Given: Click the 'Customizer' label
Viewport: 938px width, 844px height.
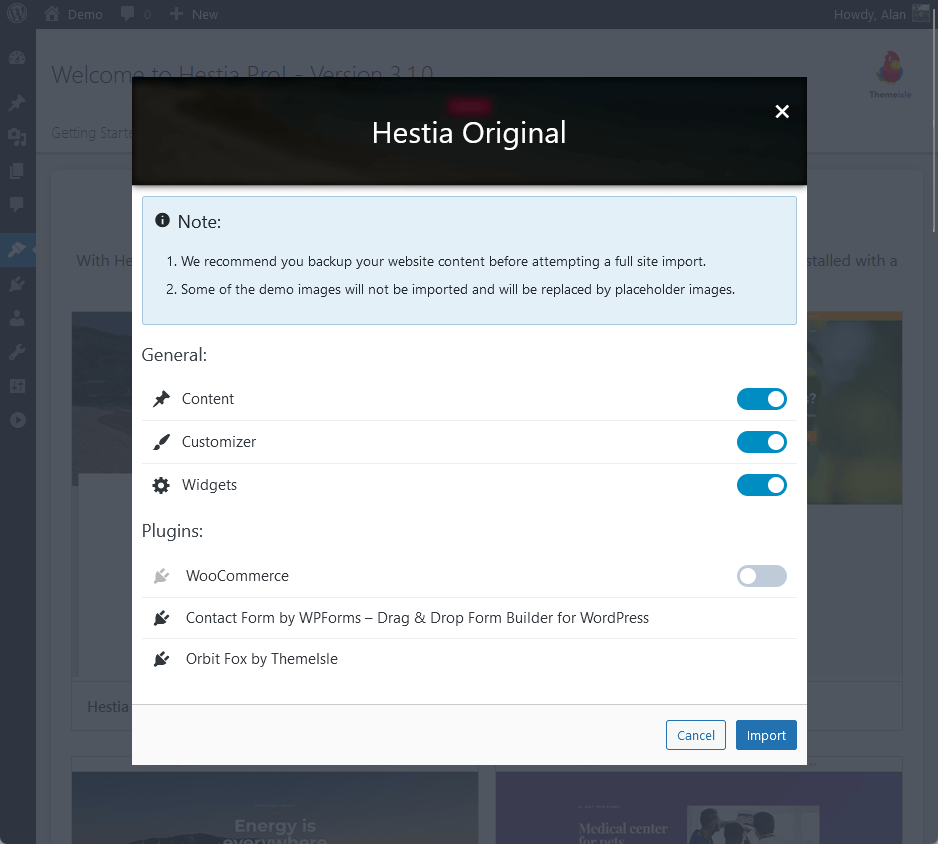Looking at the screenshot, I should point(219,442).
